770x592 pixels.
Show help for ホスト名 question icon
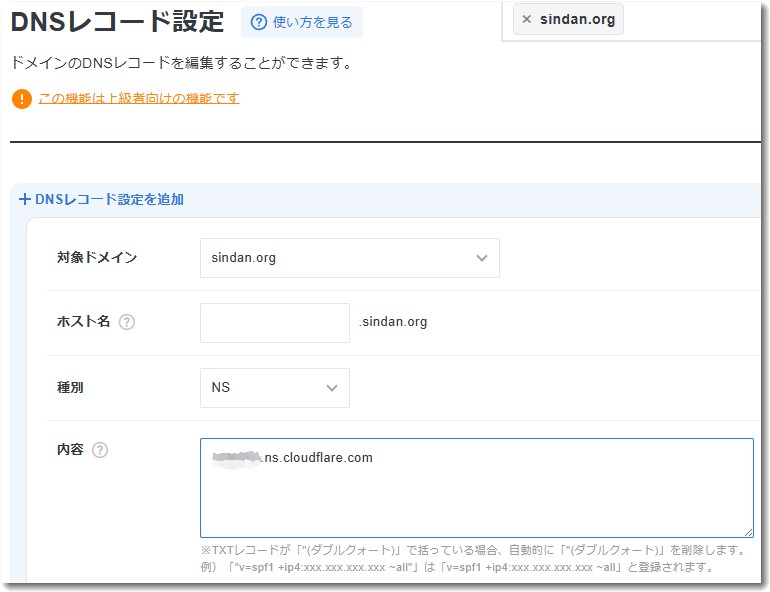(127, 322)
